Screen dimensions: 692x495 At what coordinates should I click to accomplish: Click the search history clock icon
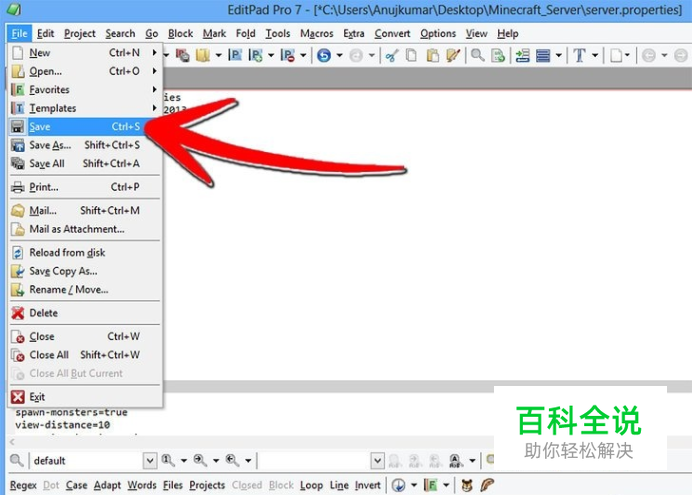coord(399,485)
